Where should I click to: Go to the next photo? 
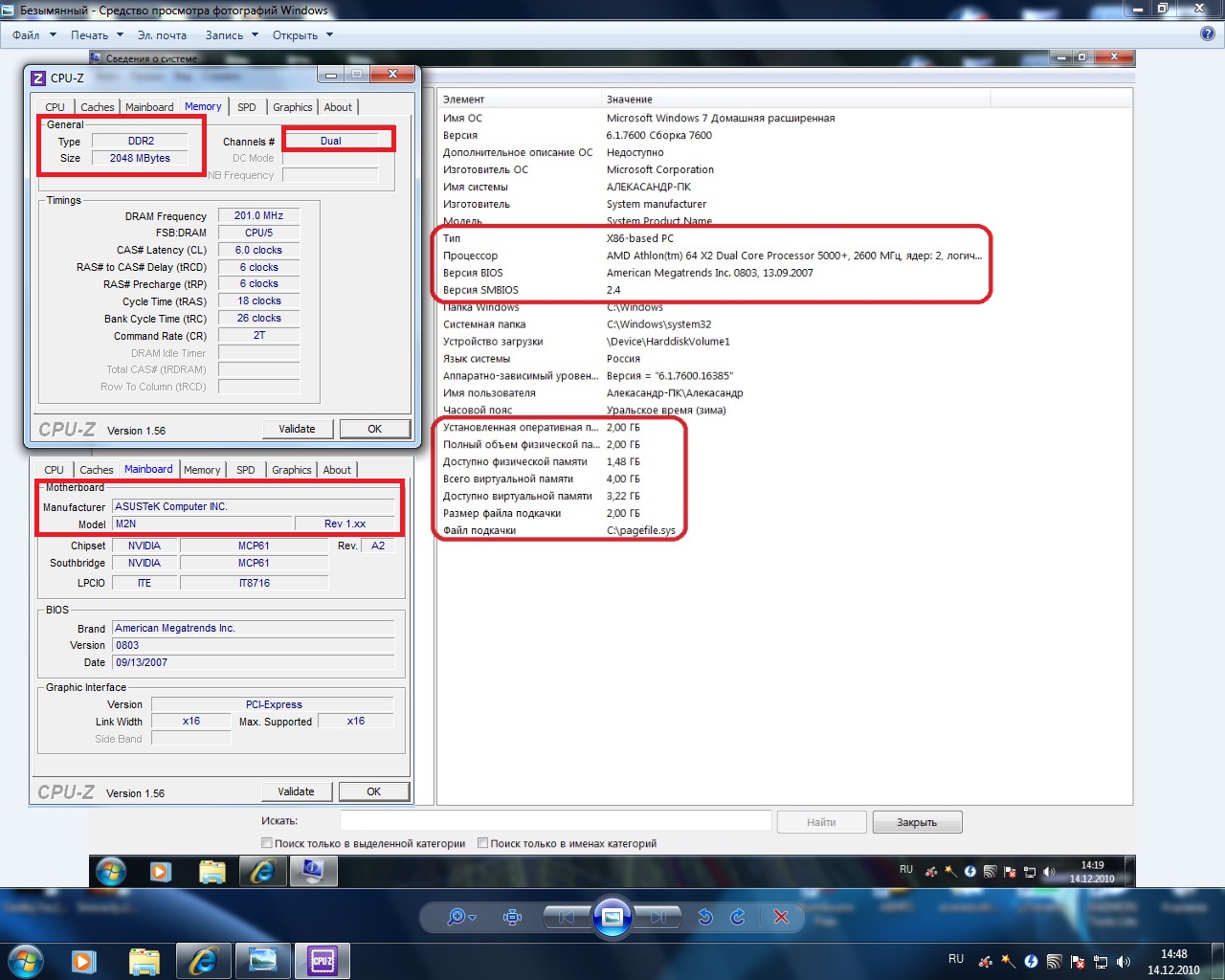pyautogui.click(x=658, y=917)
